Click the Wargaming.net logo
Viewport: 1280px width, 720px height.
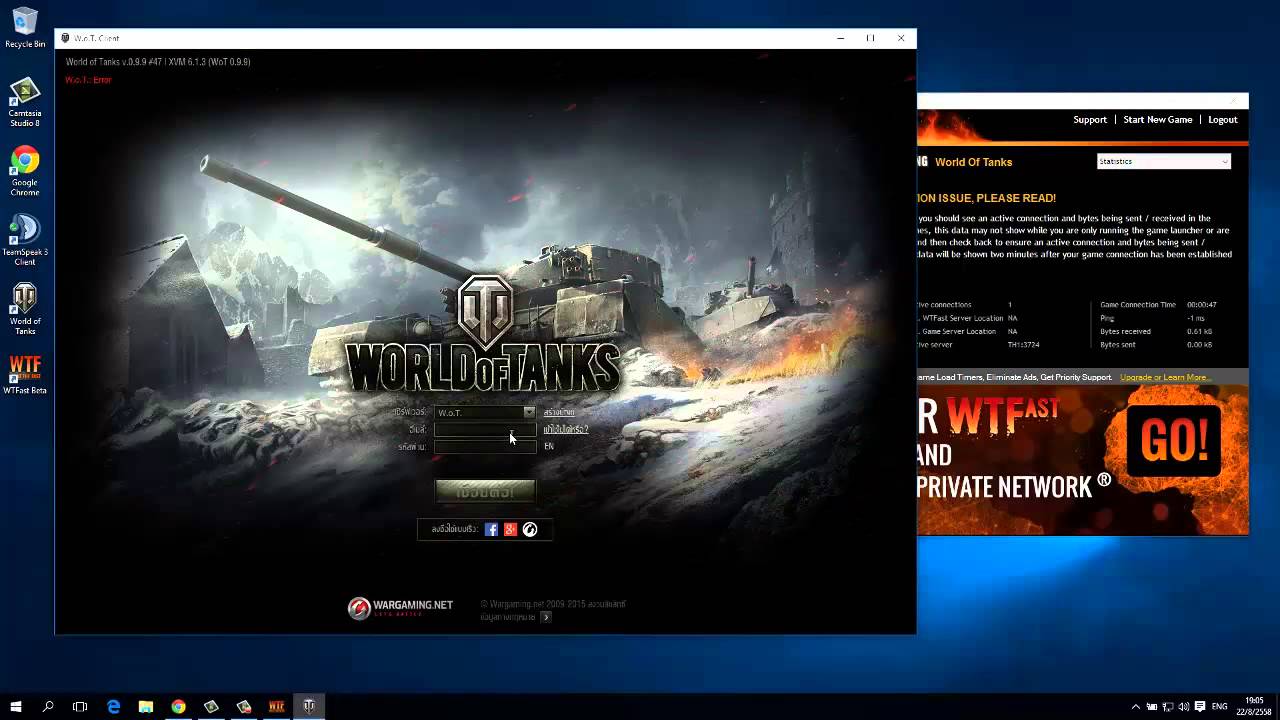[x=400, y=608]
